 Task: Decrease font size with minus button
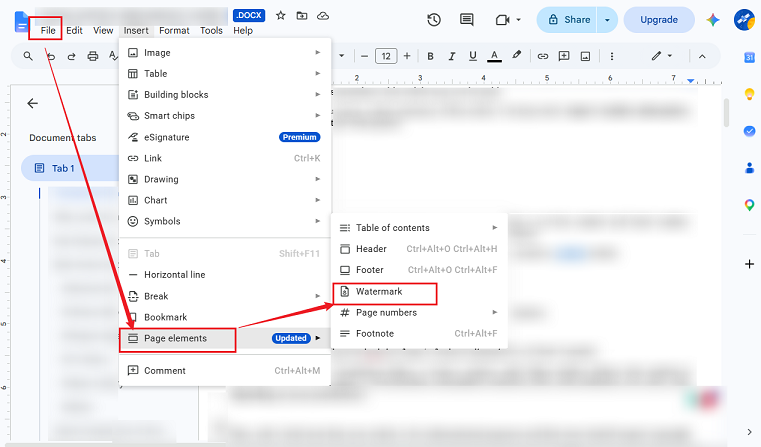click(x=364, y=56)
